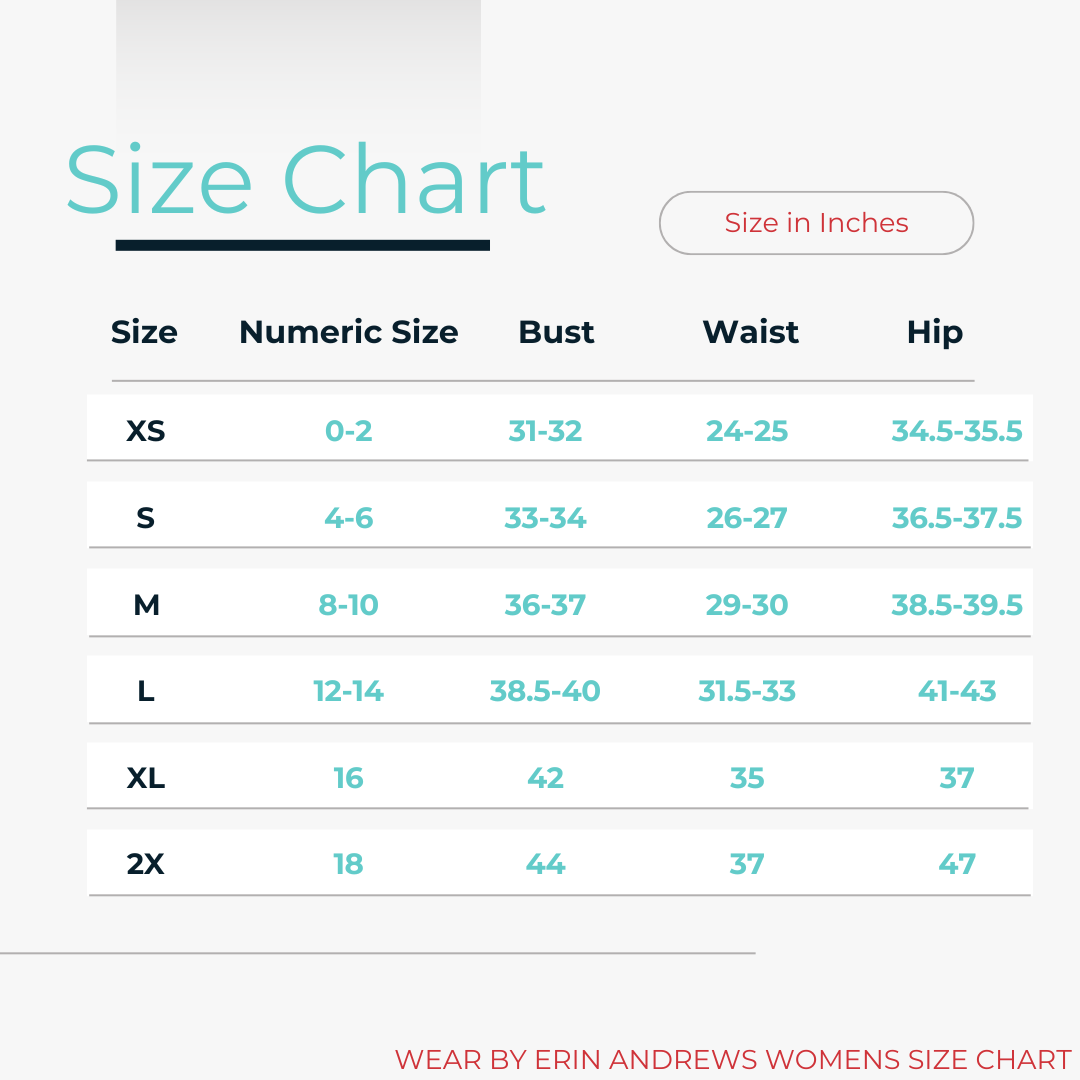
Task: Click the Size in Inches button
Action: tap(816, 223)
